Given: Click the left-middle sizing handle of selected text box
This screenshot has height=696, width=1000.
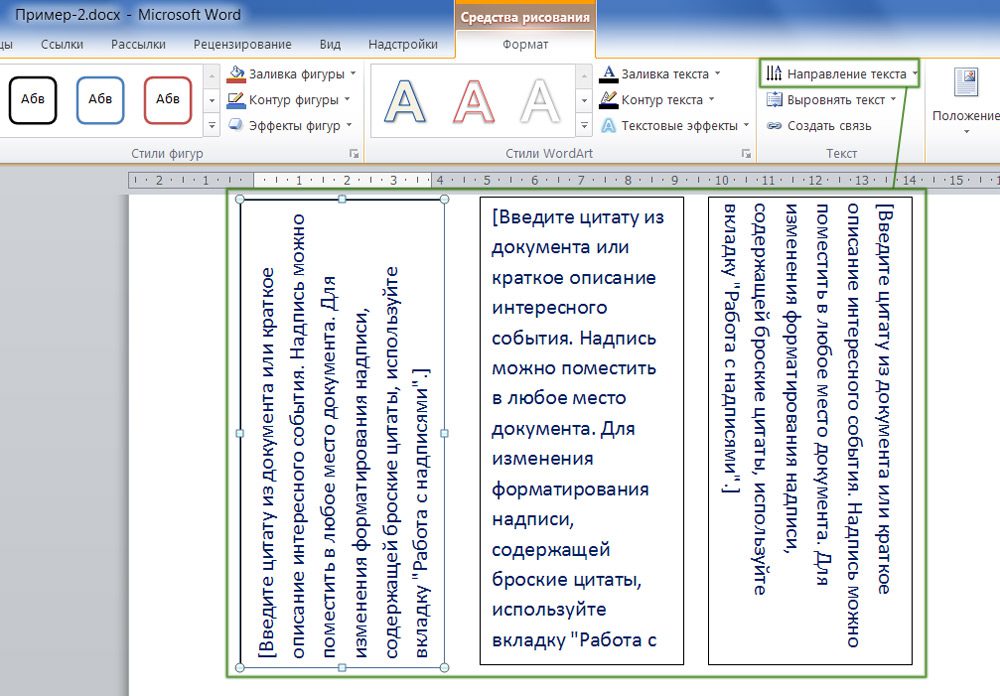Looking at the screenshot, I should click(240, 433).
